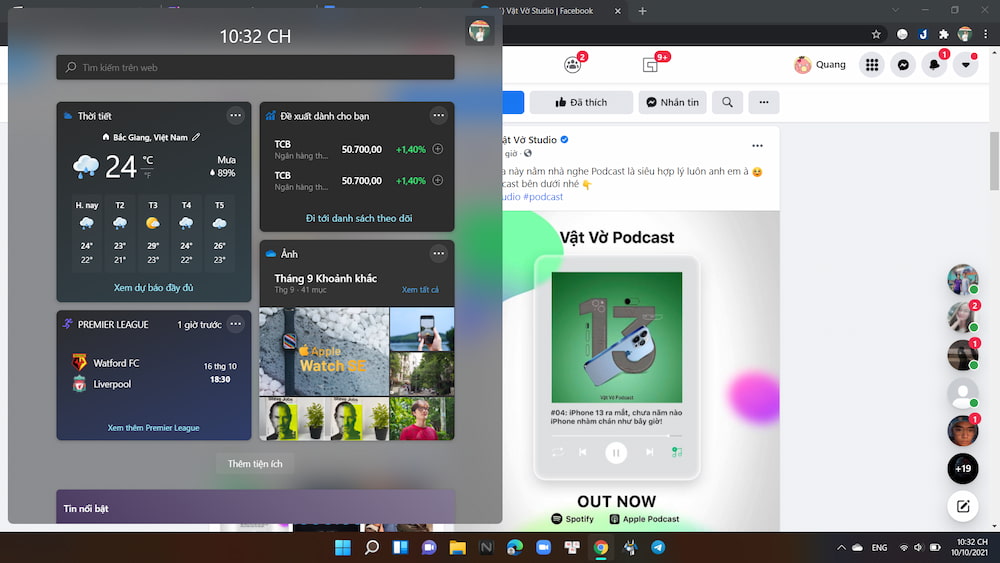Open page more options button

[764, 102]
